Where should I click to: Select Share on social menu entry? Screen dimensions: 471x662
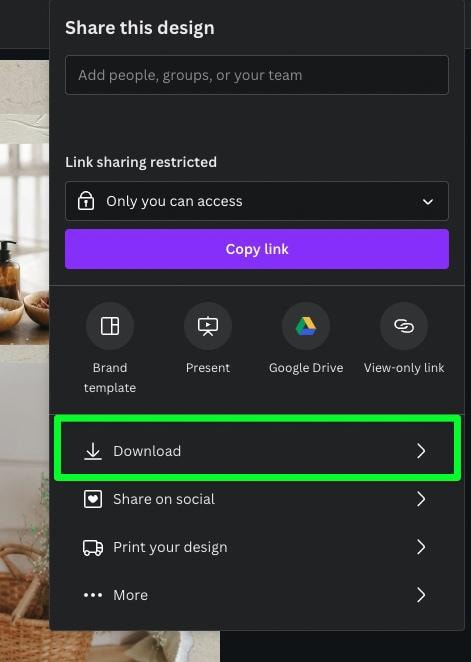coord(257,499)
